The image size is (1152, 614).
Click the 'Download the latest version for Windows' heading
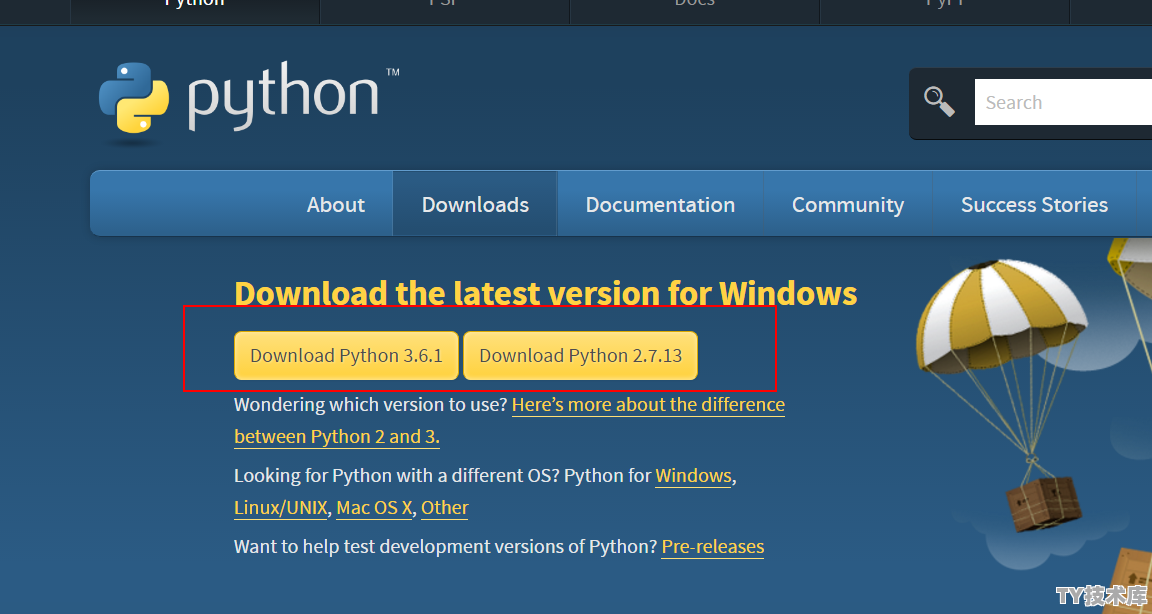[545, 294]
